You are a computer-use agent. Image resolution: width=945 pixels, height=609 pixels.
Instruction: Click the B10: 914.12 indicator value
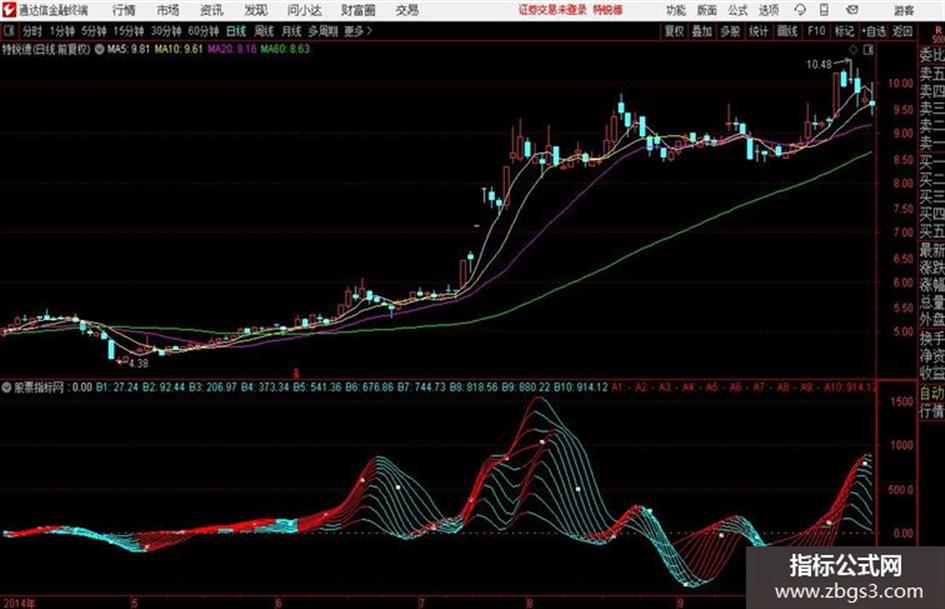point(580,387)
